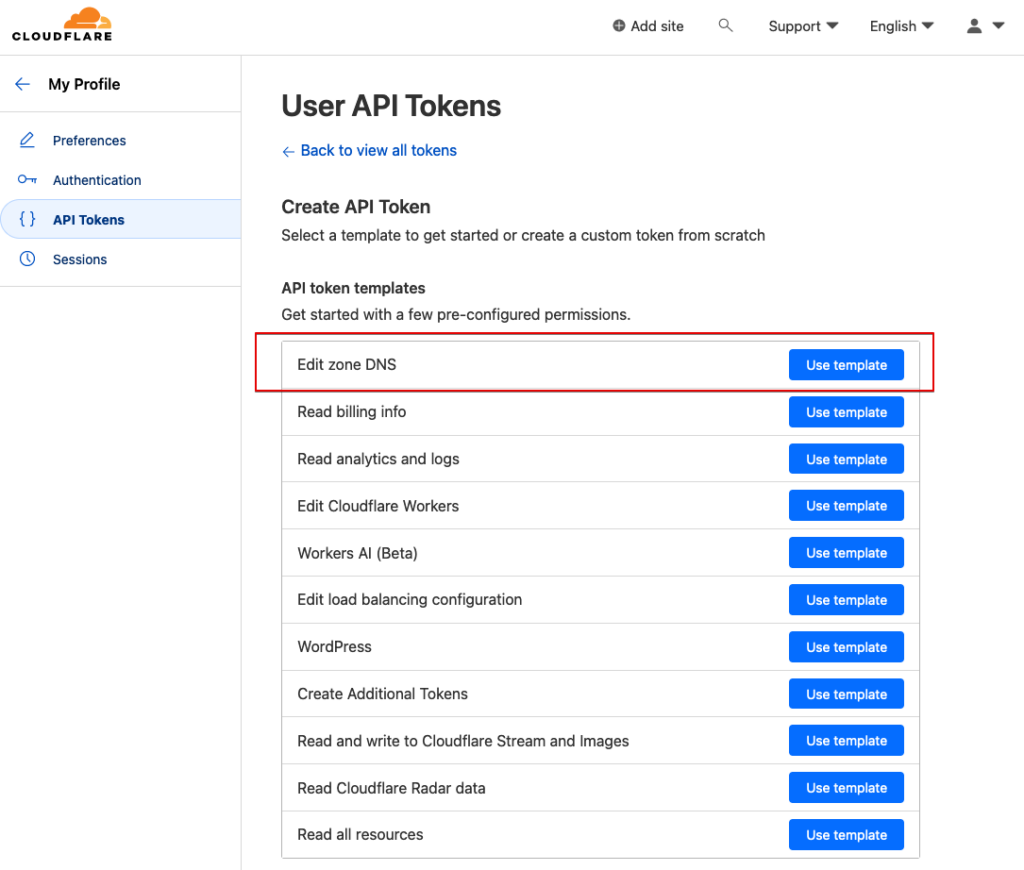Use template for Cloudflare Stream and Images

pos(846,741)
